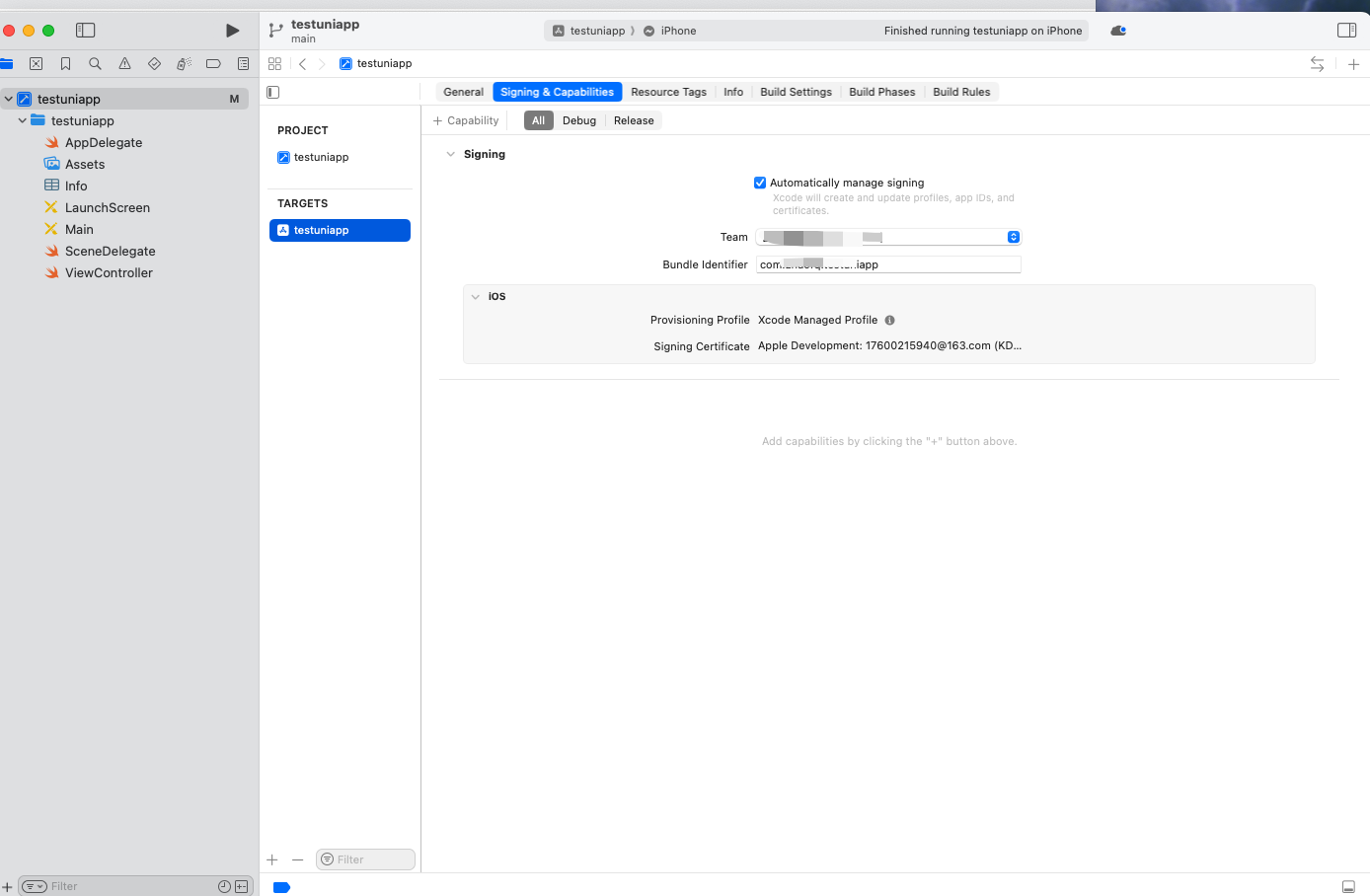Open the breakpoint navigator icon
1370x896 pixels.
(x=213, y=64)
